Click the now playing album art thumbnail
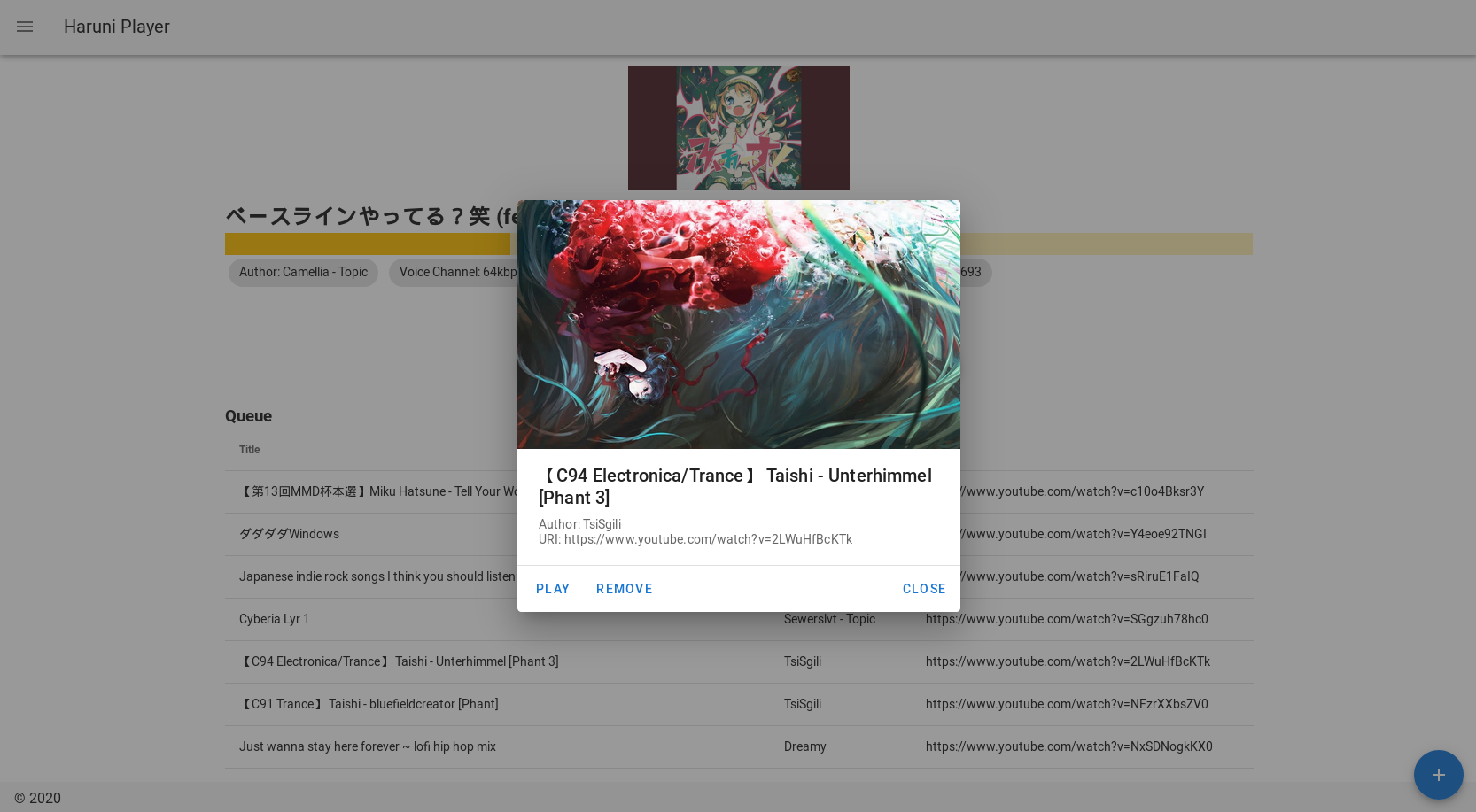This screenshot has width=1476, height=812. tap(738, 128)
